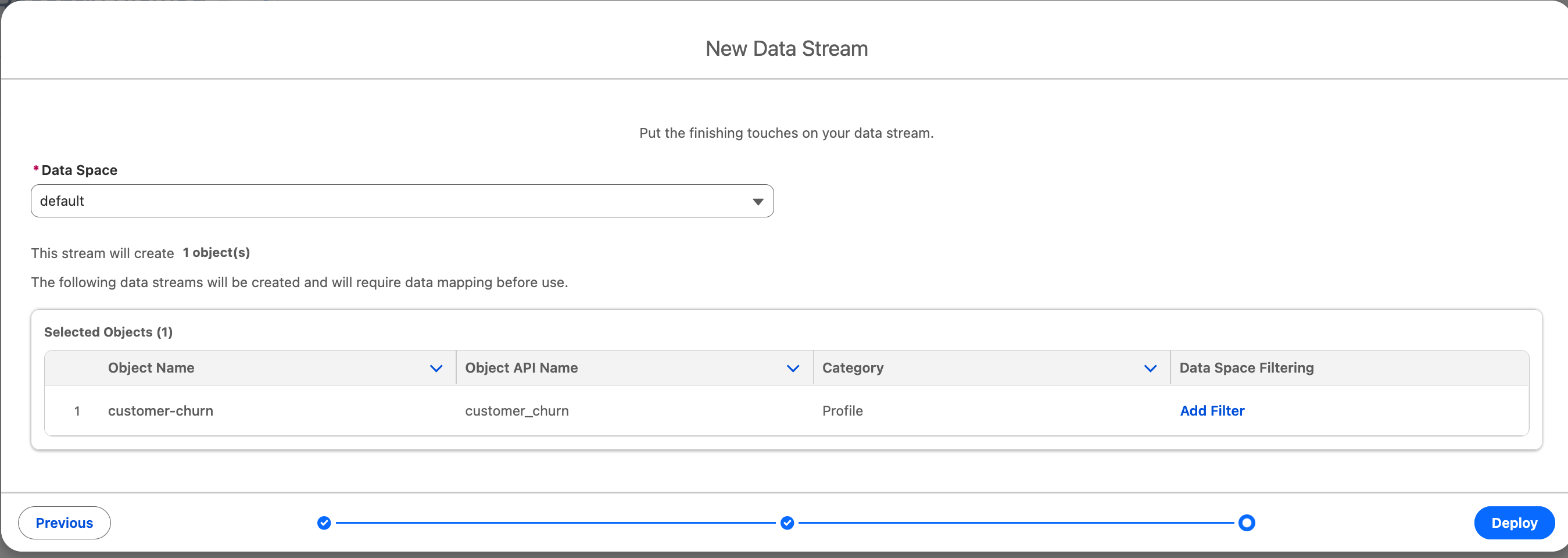Open the Data Space dropdown

click(402, 201)
